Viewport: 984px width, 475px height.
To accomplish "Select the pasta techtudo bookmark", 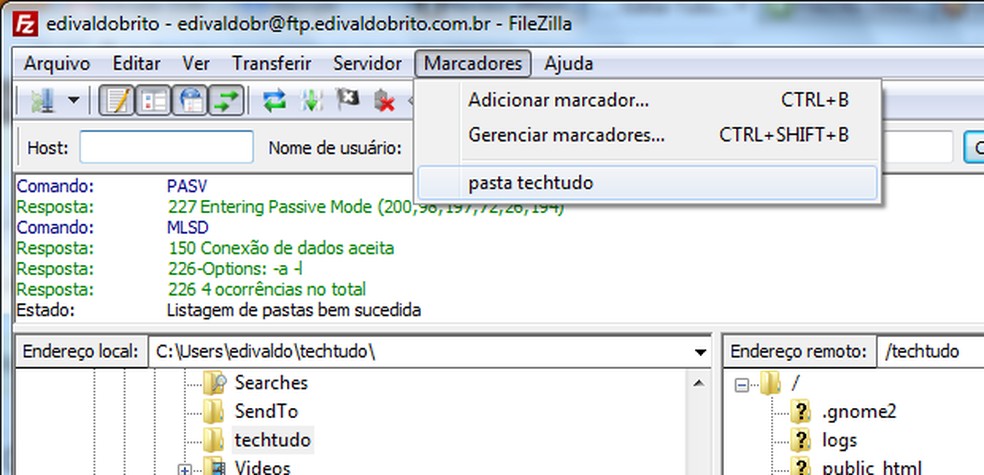I will click(648, 183).
